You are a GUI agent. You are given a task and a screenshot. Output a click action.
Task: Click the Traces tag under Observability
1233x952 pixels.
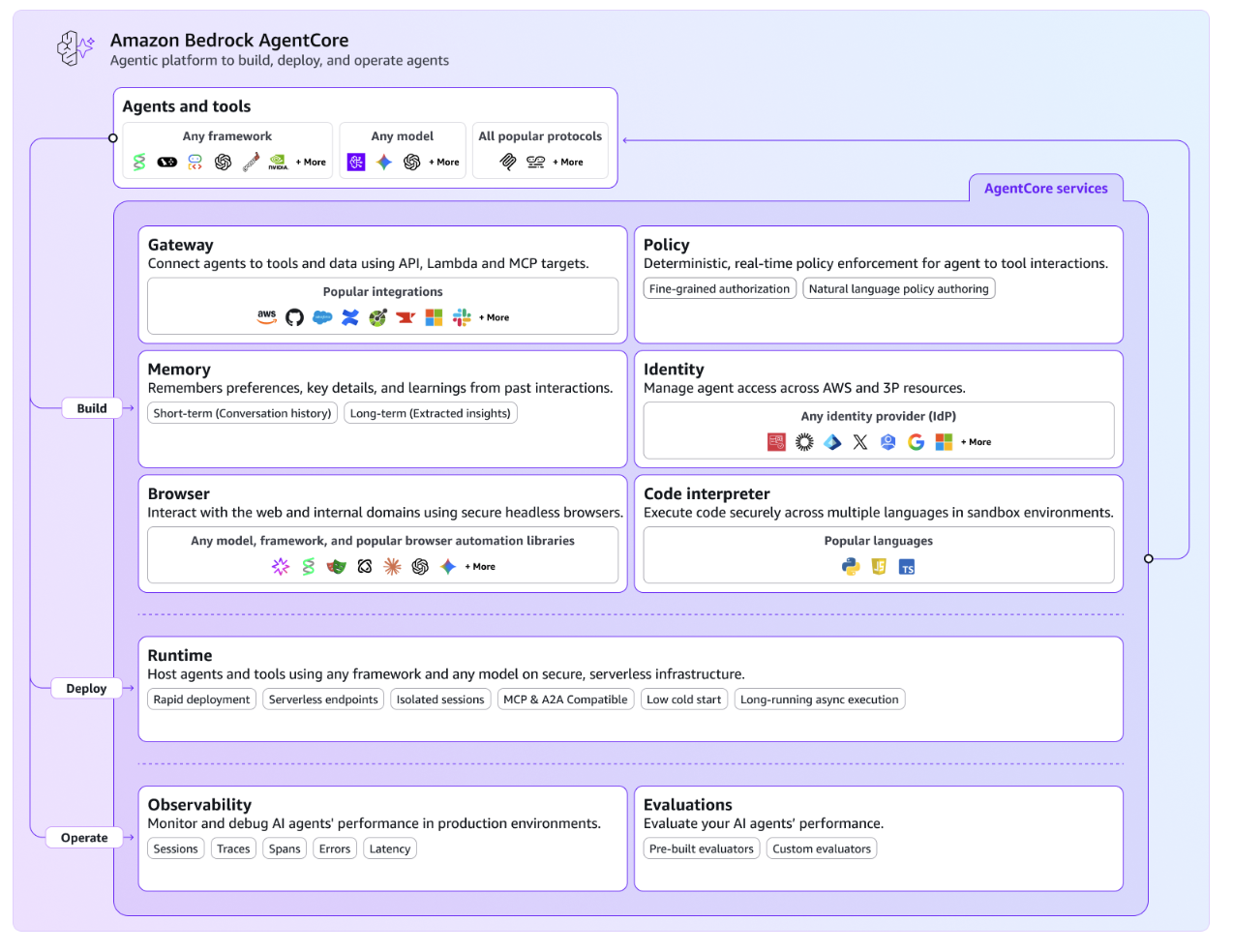click(233, 849)
